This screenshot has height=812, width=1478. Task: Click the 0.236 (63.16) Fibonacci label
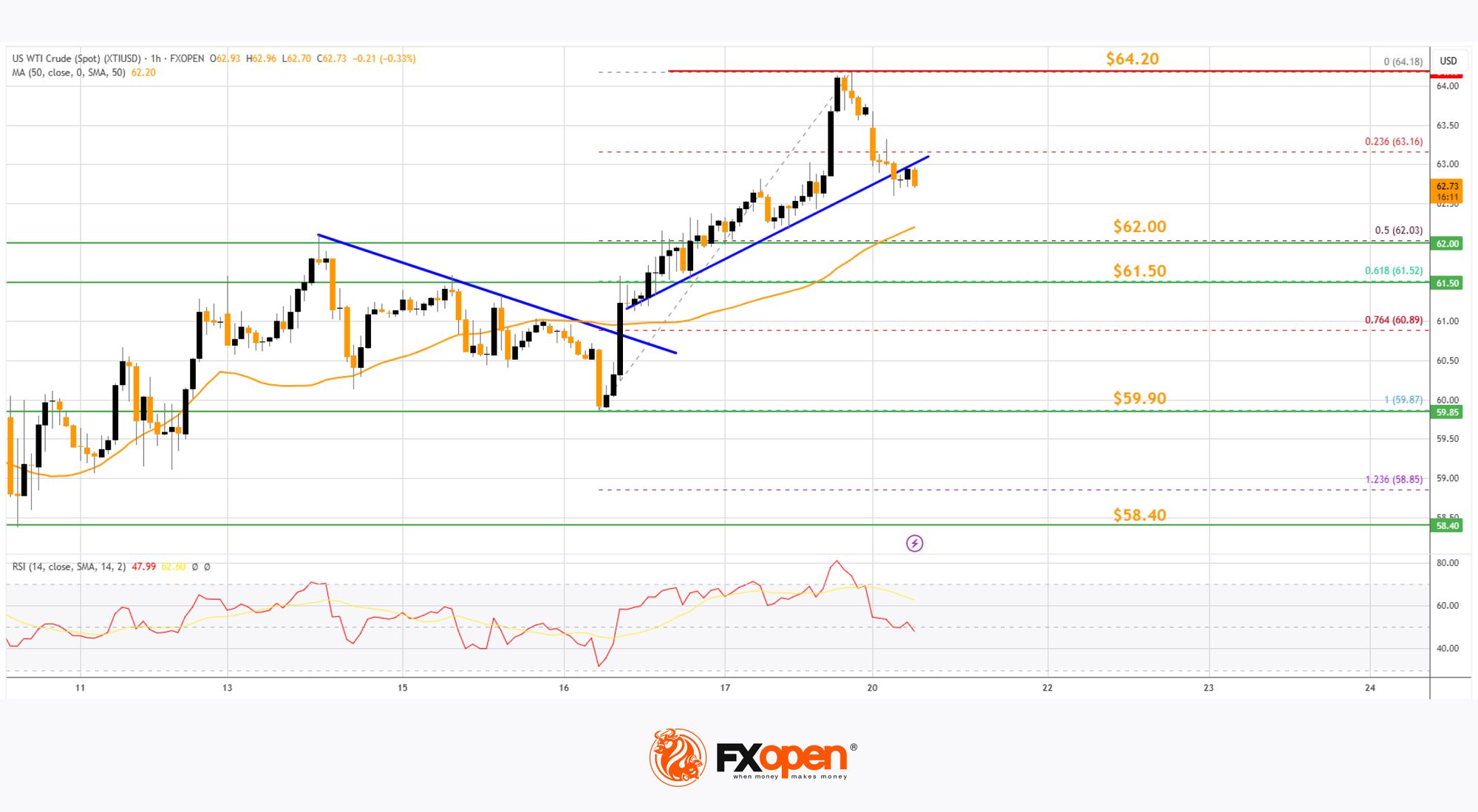point(1393,141)
